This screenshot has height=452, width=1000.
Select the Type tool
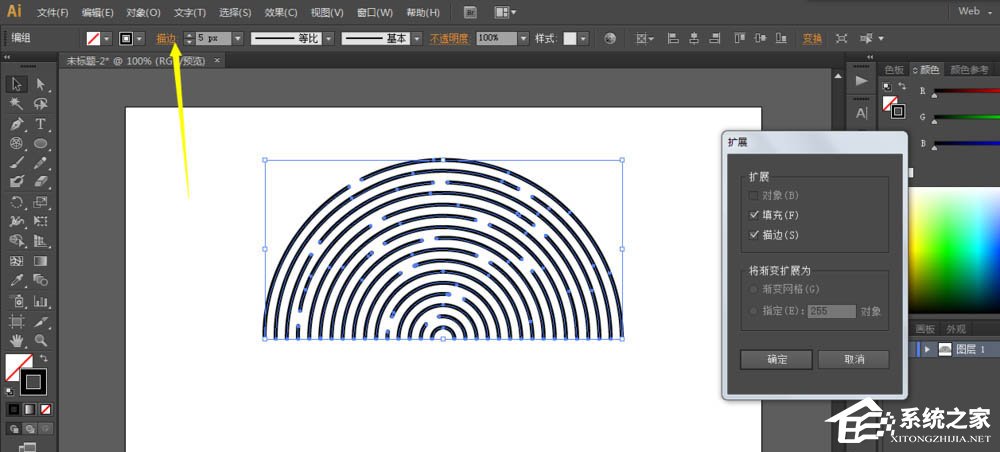pyautogui.click(x=41, y=124)
